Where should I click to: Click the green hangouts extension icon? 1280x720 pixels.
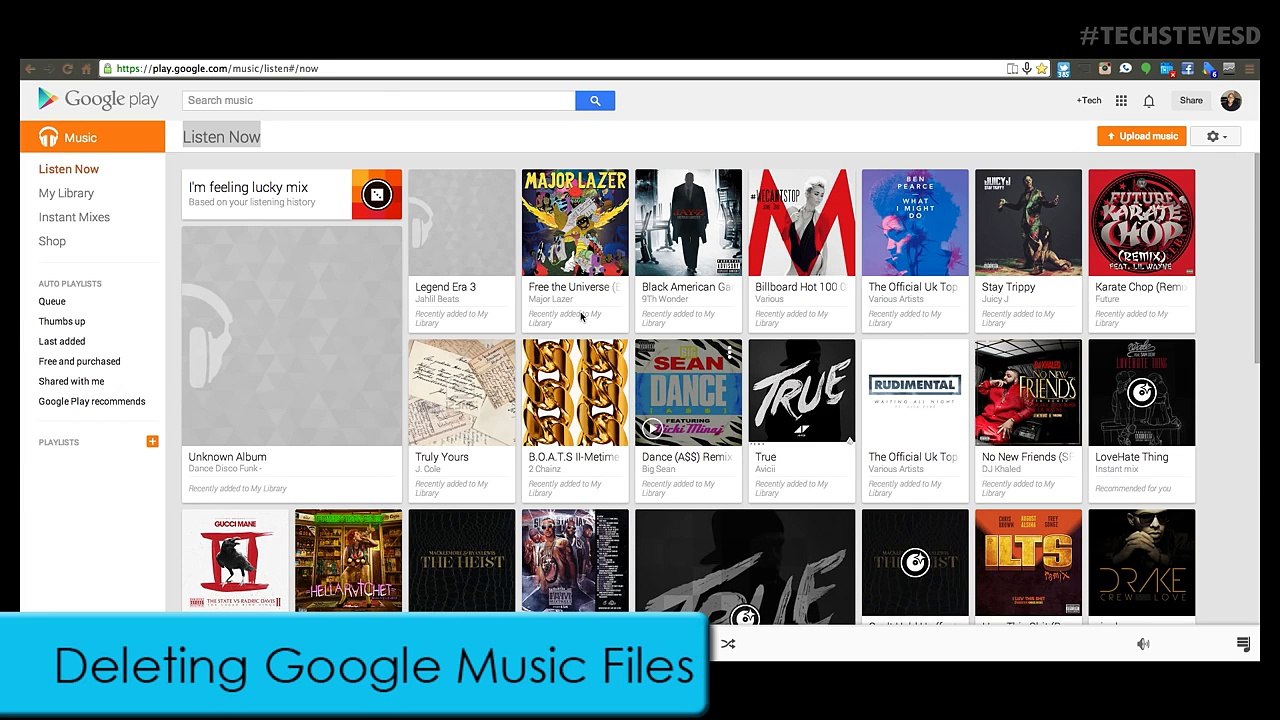(1146, 69)
